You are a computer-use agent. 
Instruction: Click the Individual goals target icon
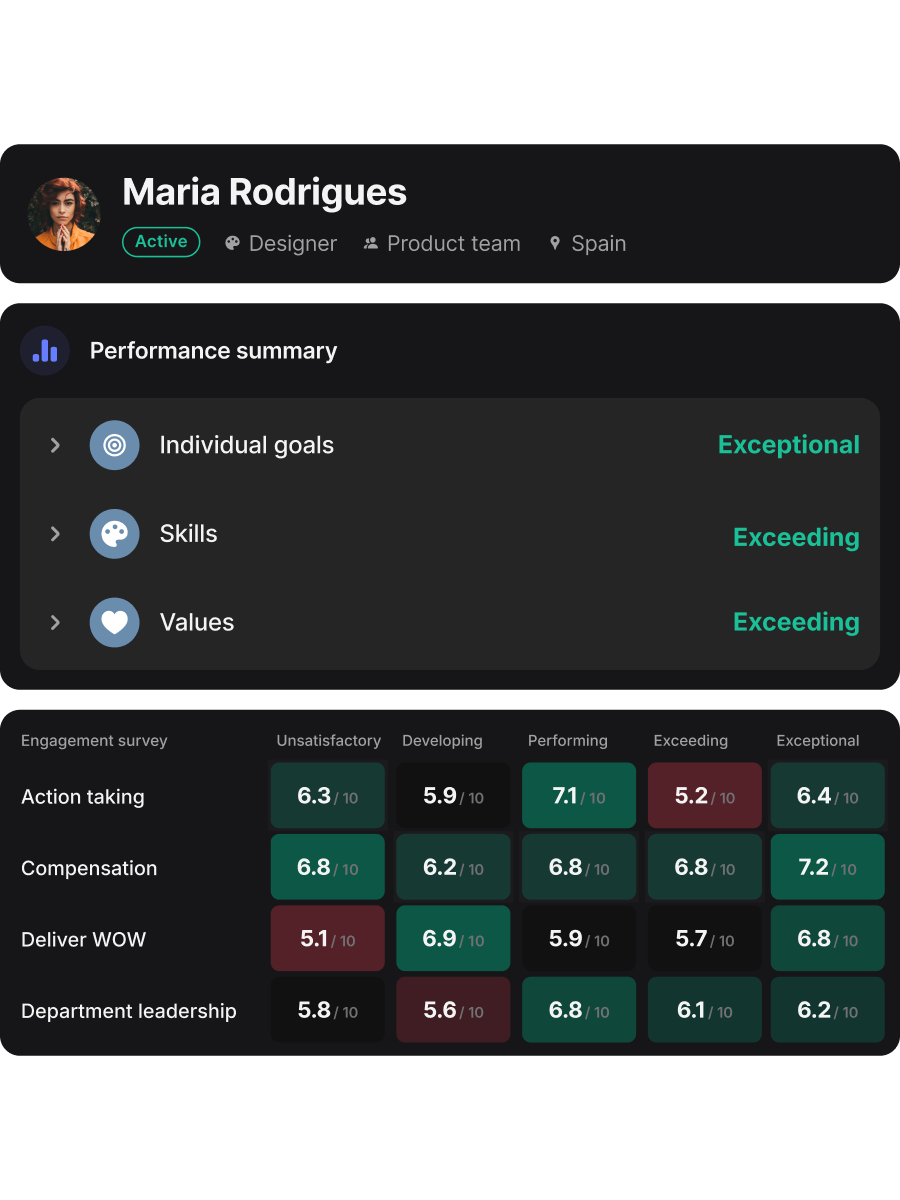(x=115, y=445)
